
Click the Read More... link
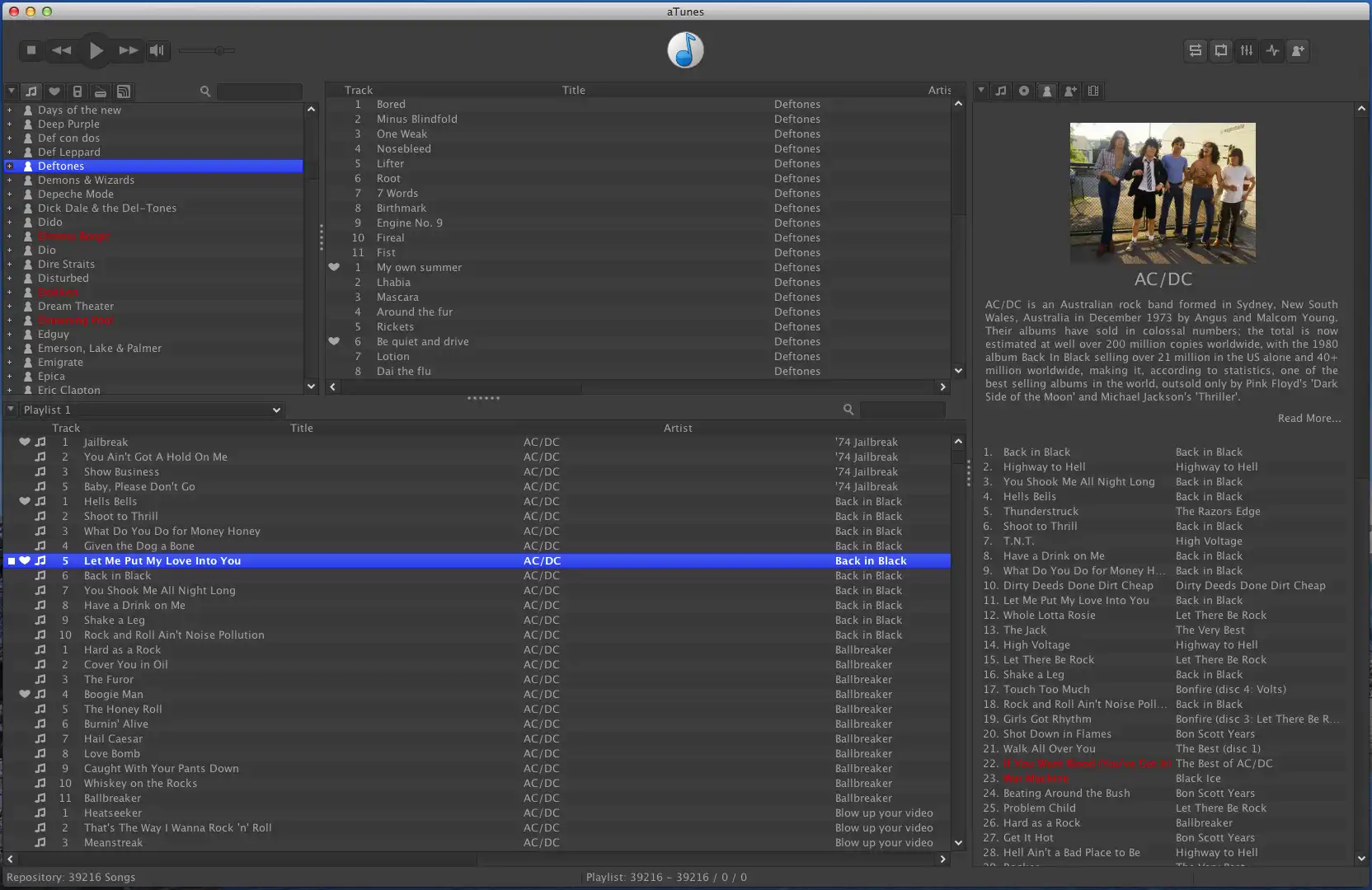coord(1309,419)
